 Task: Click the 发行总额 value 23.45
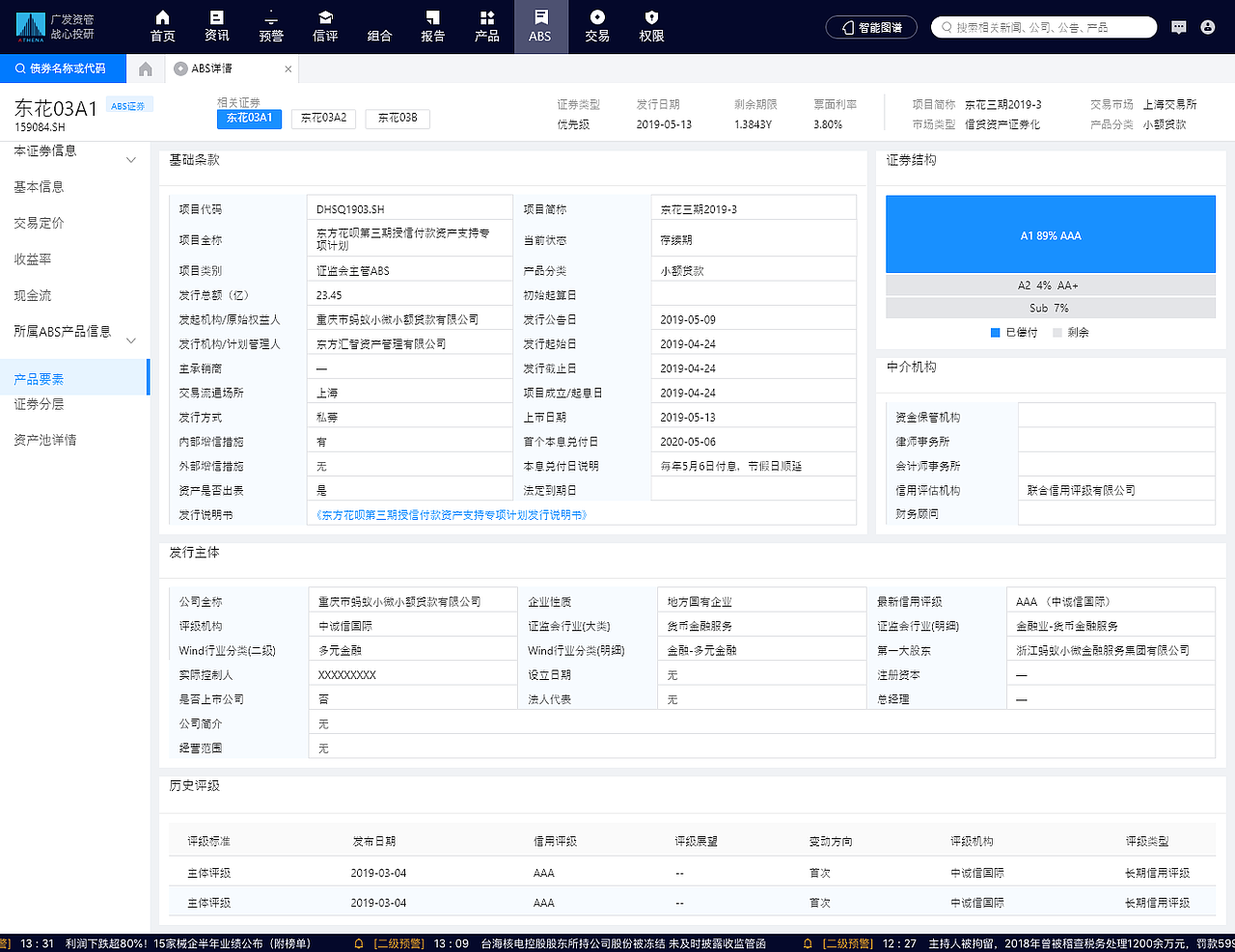pyautogui.click(x=329, y=295)
